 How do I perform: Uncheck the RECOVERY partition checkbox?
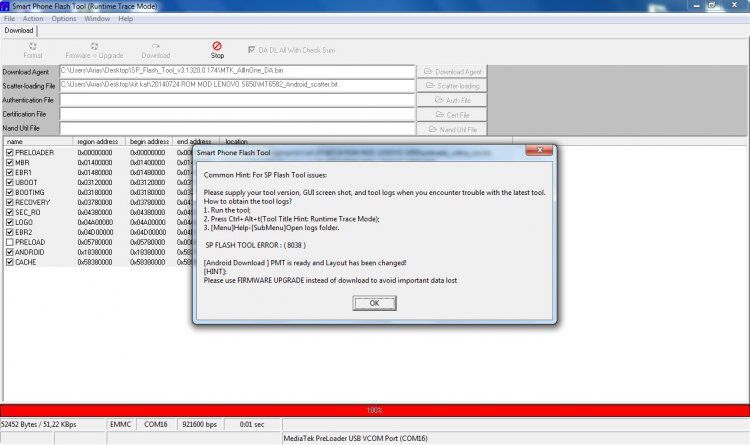(10, 202)
